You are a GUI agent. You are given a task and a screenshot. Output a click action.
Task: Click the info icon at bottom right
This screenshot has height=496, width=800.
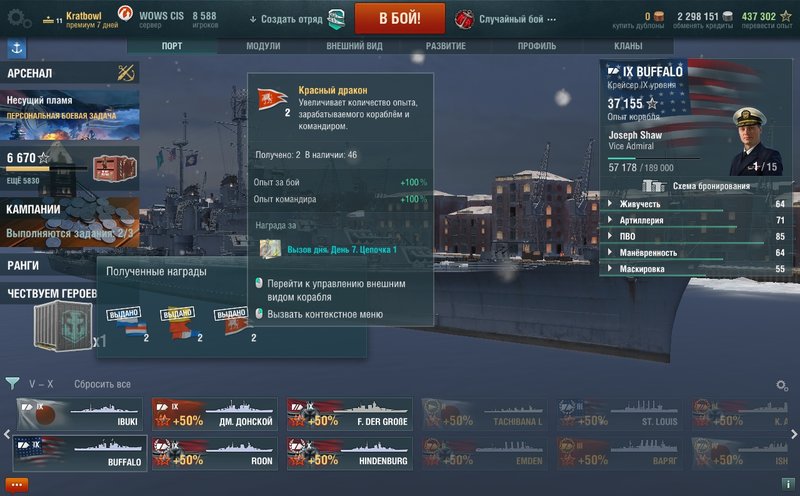788,484
